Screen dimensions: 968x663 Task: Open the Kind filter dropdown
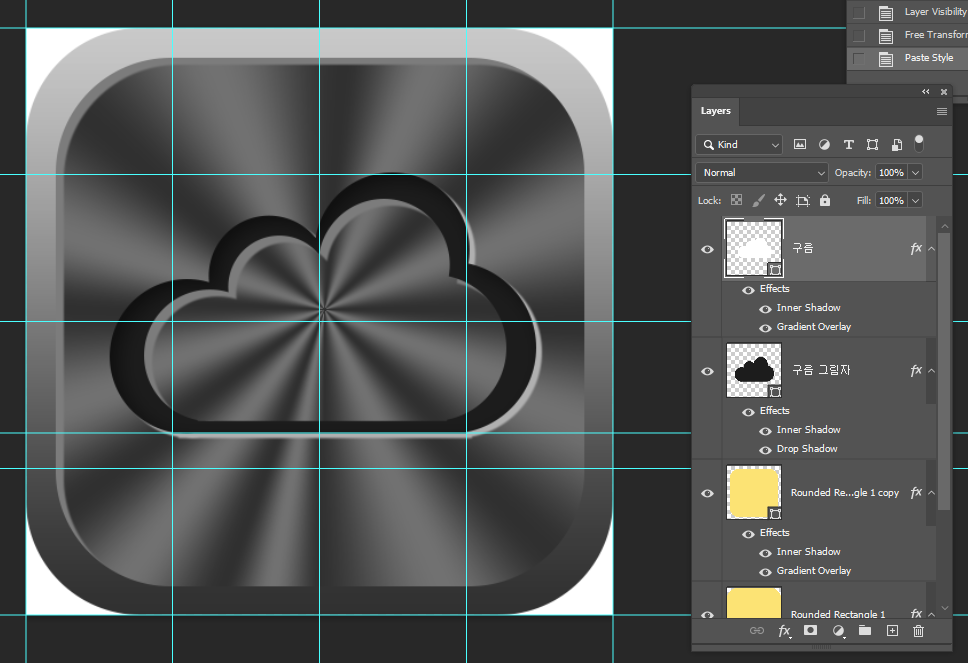coord(739,144)
